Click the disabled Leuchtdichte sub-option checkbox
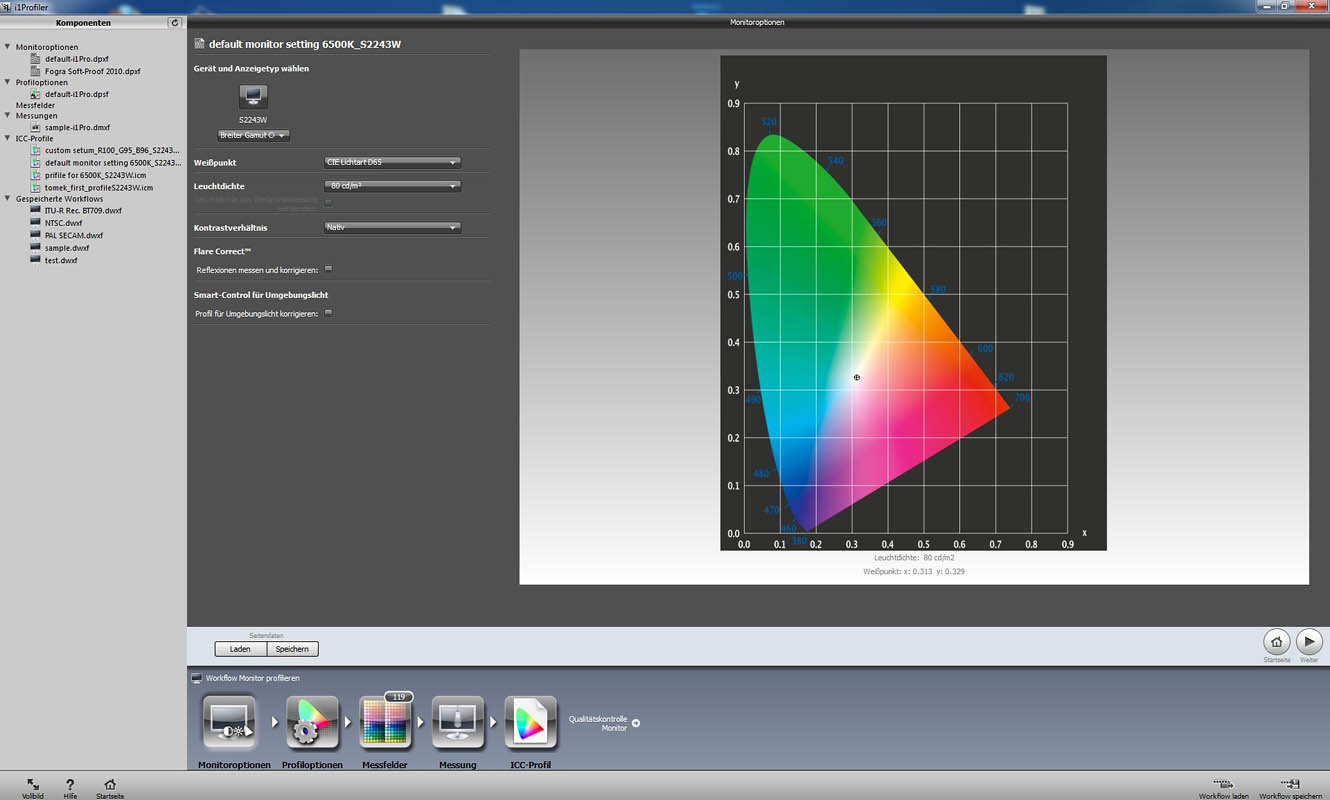This screenshot has height=800, width=1330. (x=328, y=202)
